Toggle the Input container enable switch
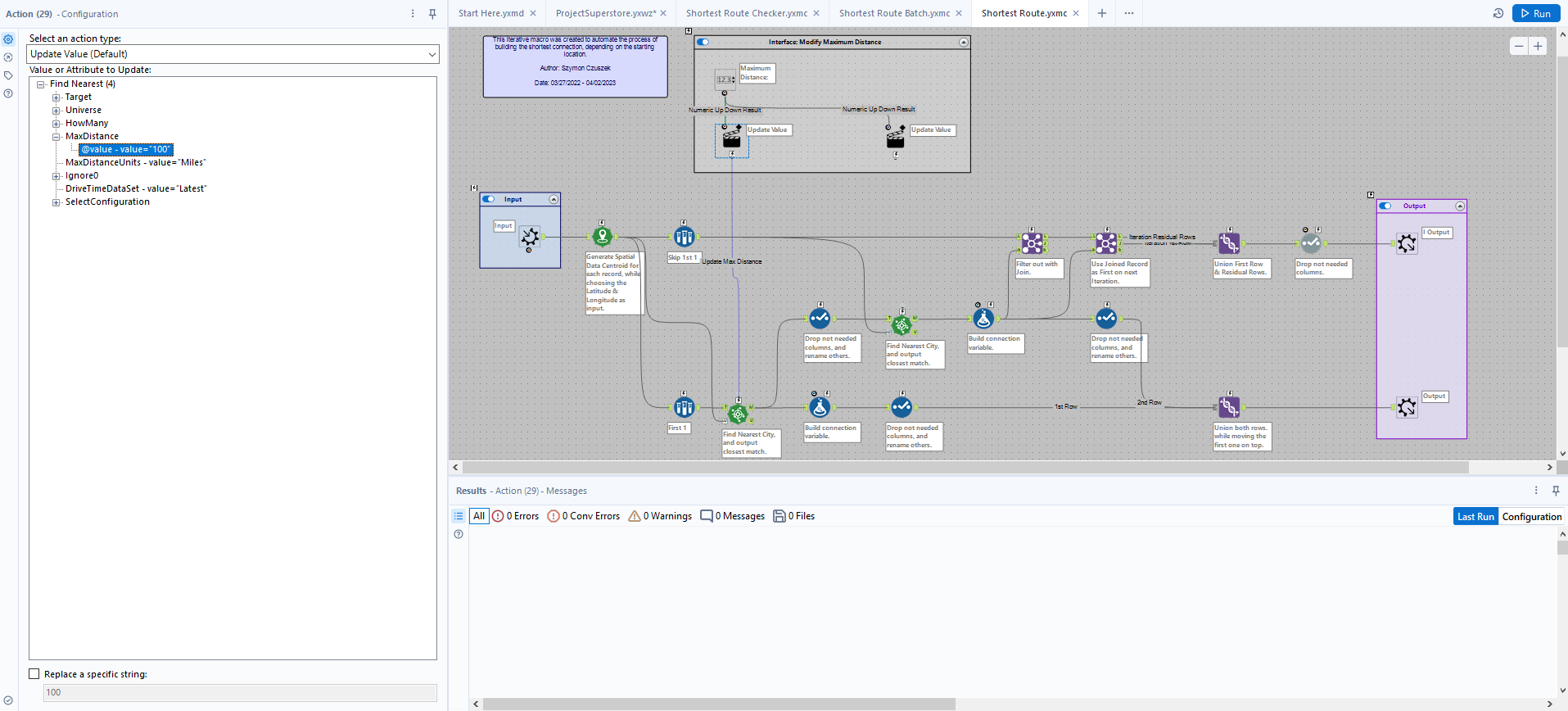 coord(489,199)
